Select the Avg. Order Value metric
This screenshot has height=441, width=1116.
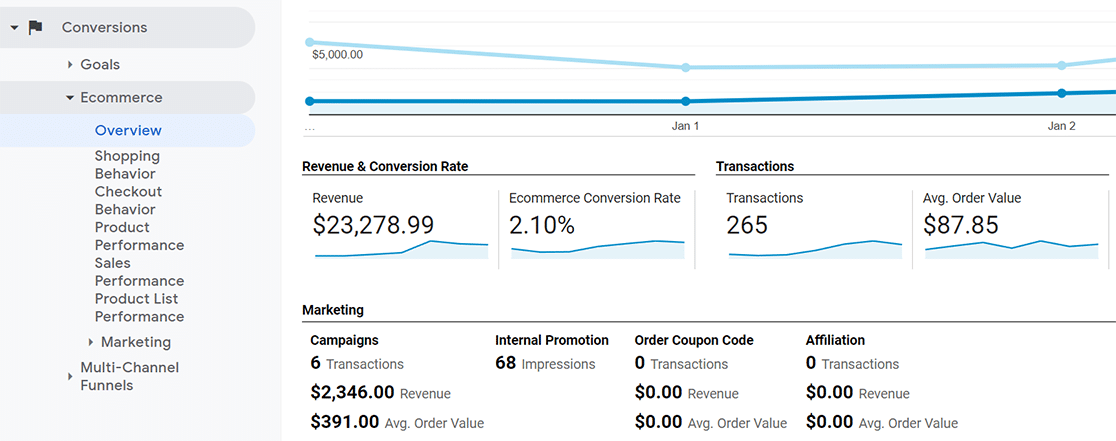coord(972,198)
